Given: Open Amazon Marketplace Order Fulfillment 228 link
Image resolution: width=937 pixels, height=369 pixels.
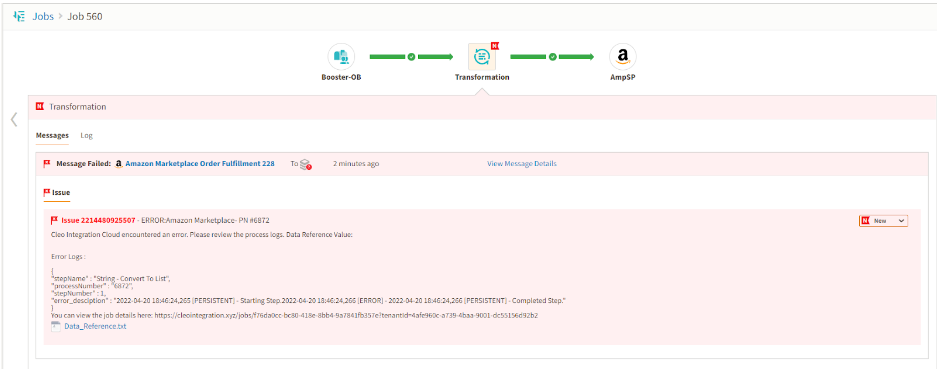Looking at the screenshot, I should click(200, 163).
